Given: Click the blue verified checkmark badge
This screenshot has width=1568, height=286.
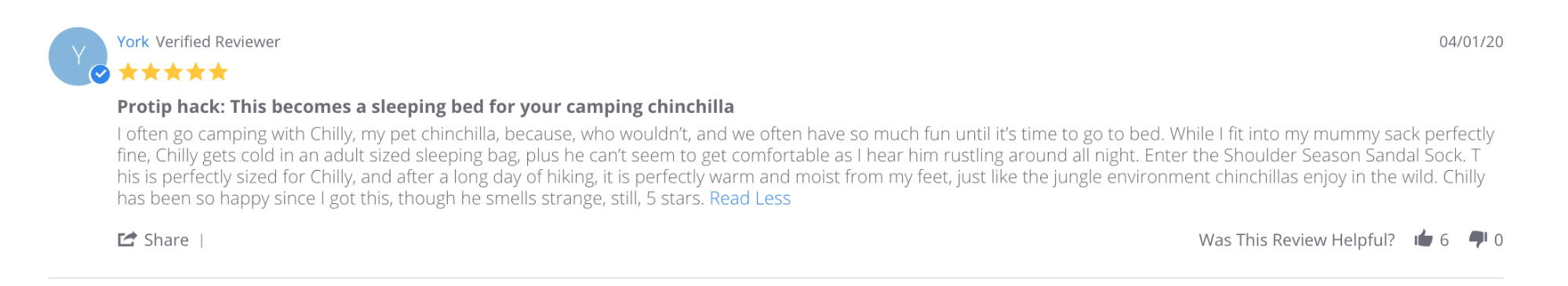Looking at the screenshot, I should 100,74.
